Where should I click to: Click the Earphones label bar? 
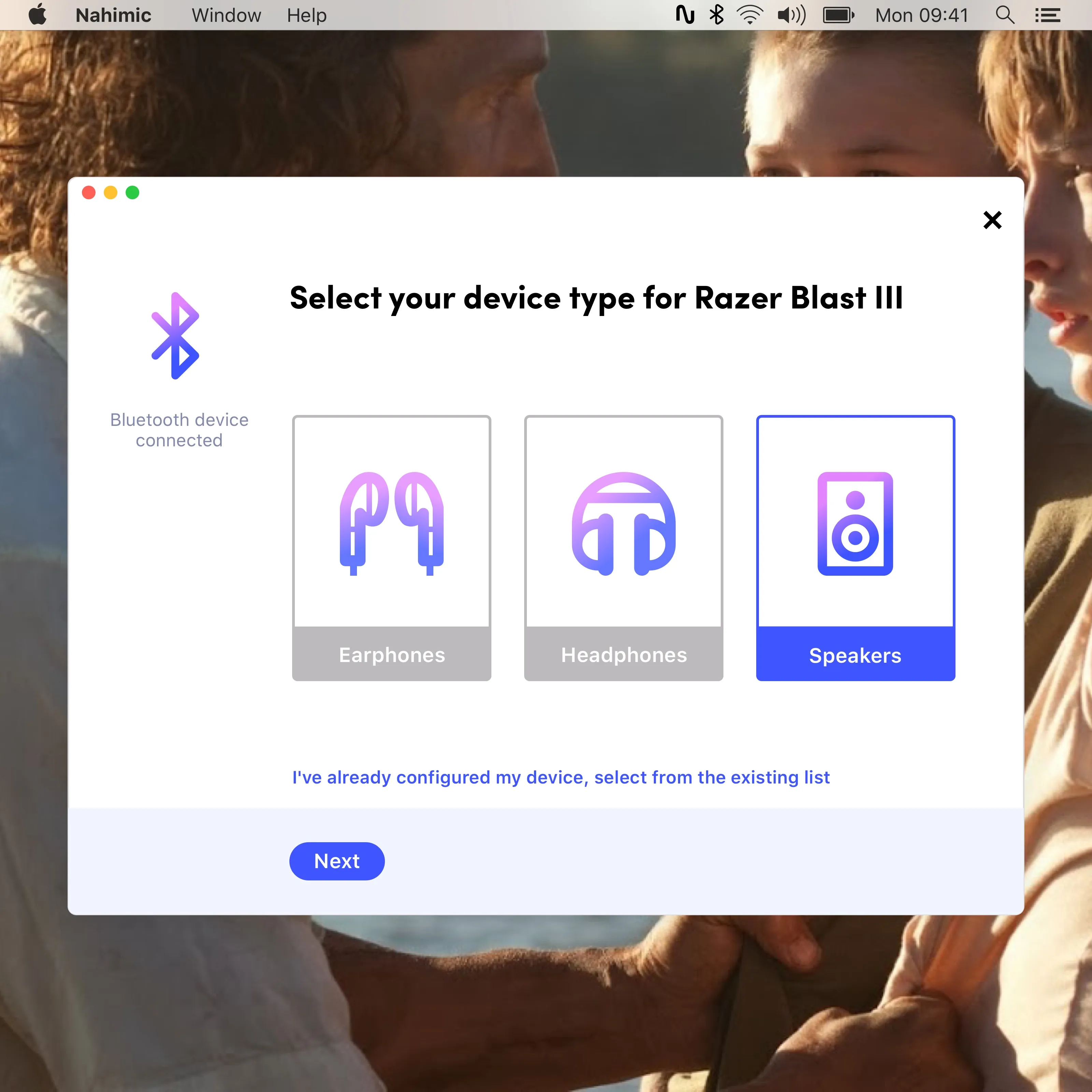pyautogui.click(x=391, y=655)
